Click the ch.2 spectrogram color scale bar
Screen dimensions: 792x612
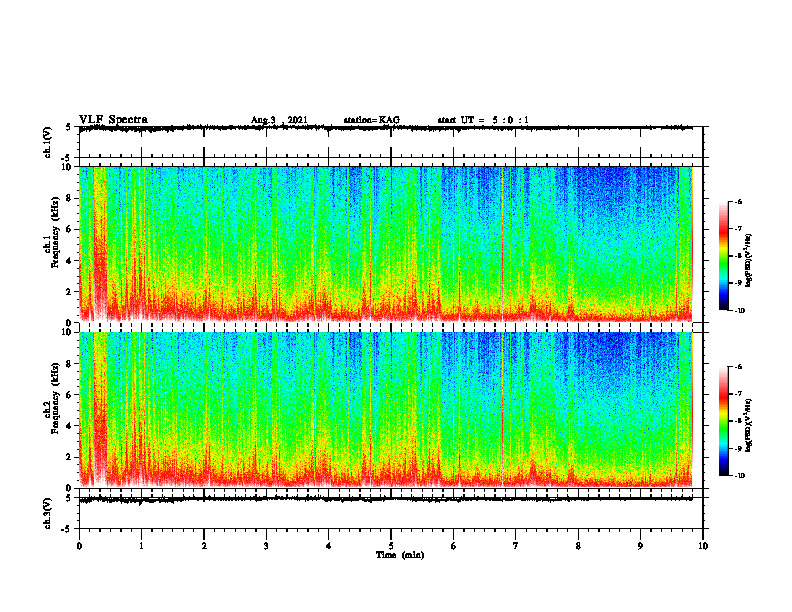(x=723, y=421)
